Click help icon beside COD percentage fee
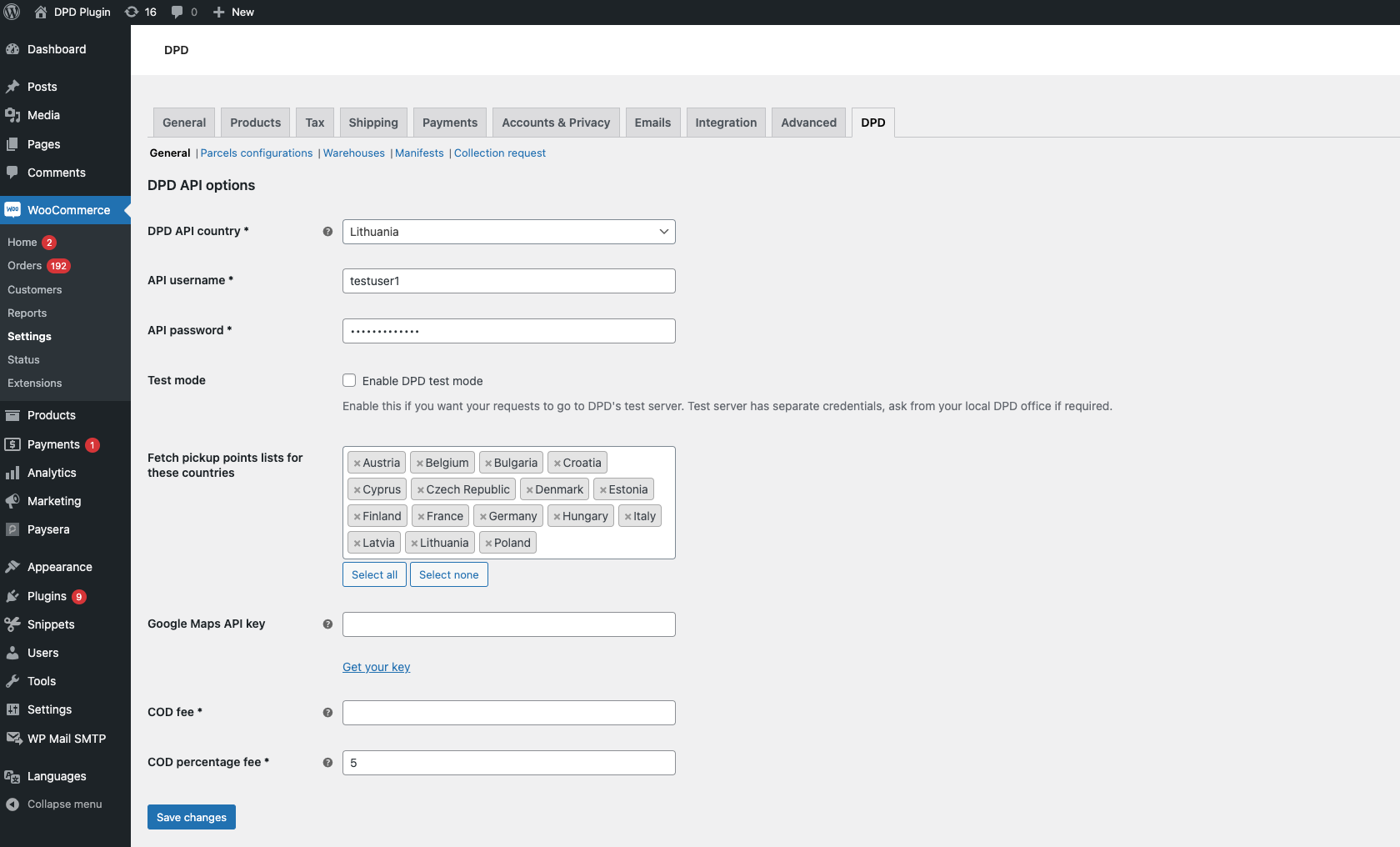 pos(327,763)
